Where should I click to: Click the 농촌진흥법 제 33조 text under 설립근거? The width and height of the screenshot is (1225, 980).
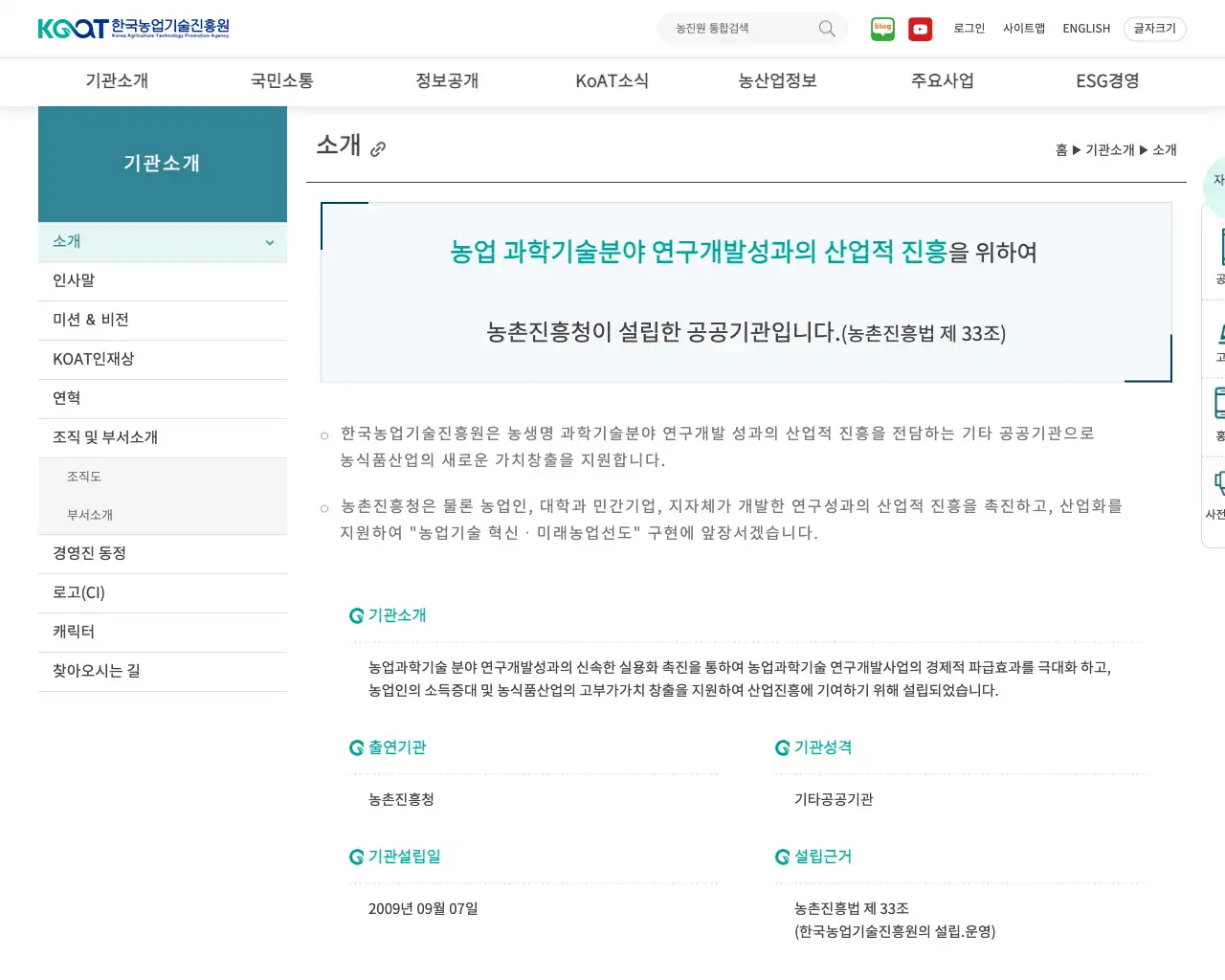coord(852,909)
